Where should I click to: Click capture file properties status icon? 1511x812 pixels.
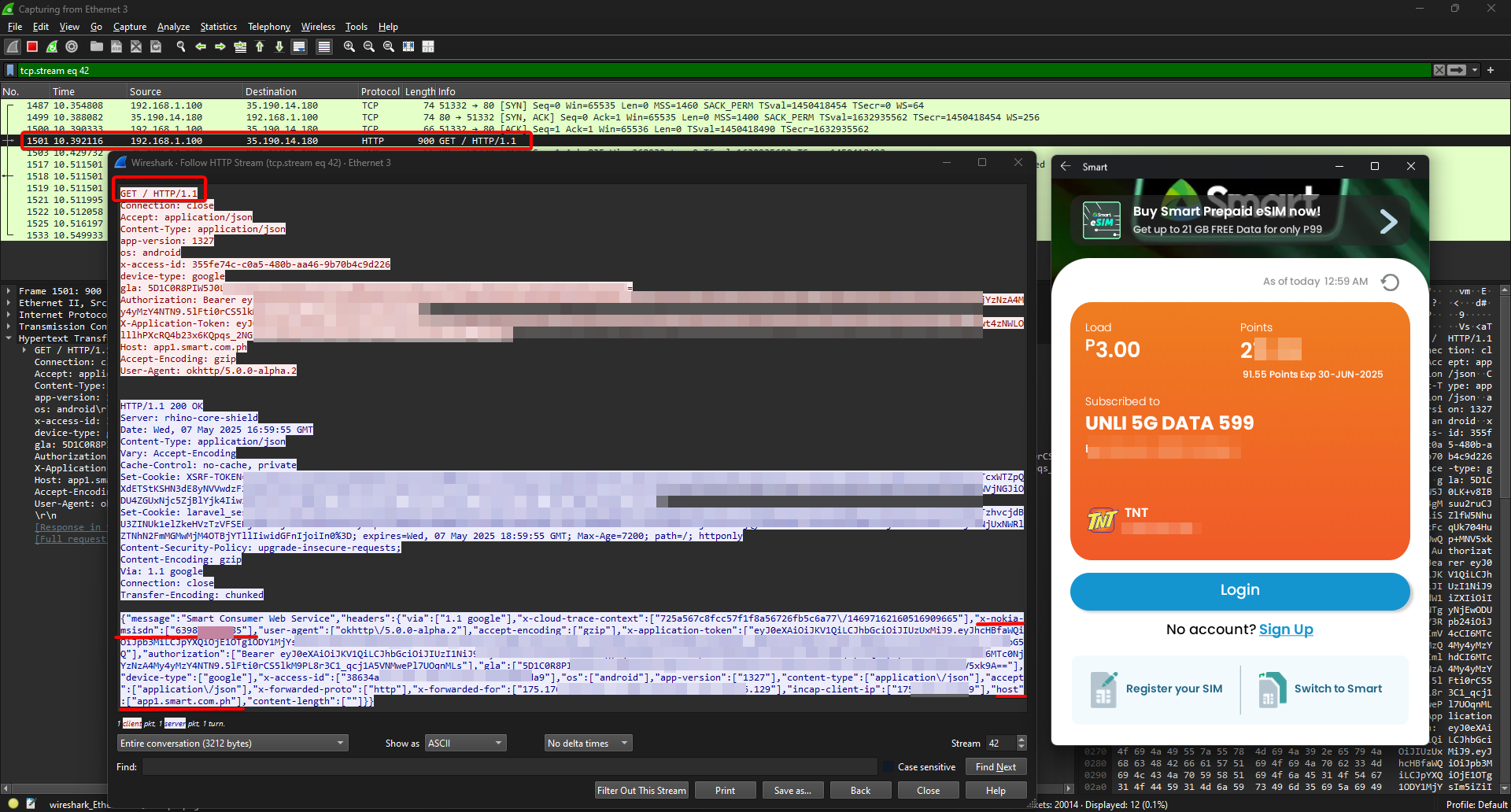(30, 803)
